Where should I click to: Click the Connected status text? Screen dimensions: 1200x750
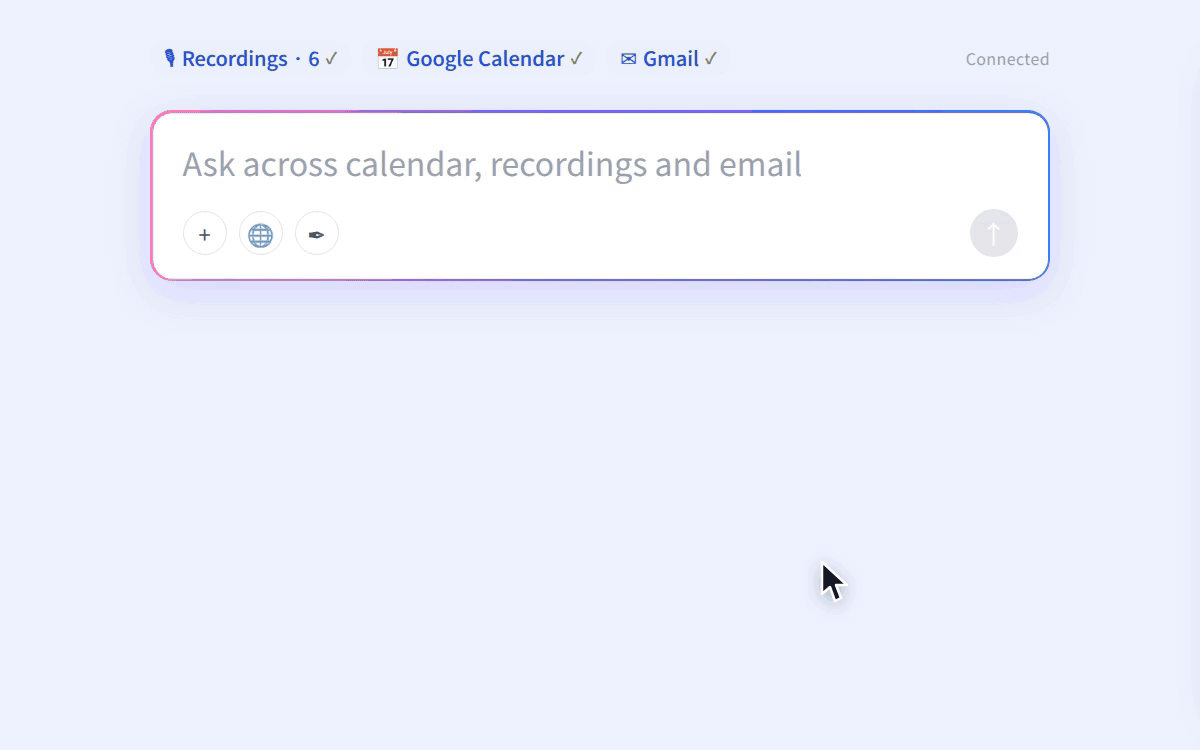coord(1007,59)
